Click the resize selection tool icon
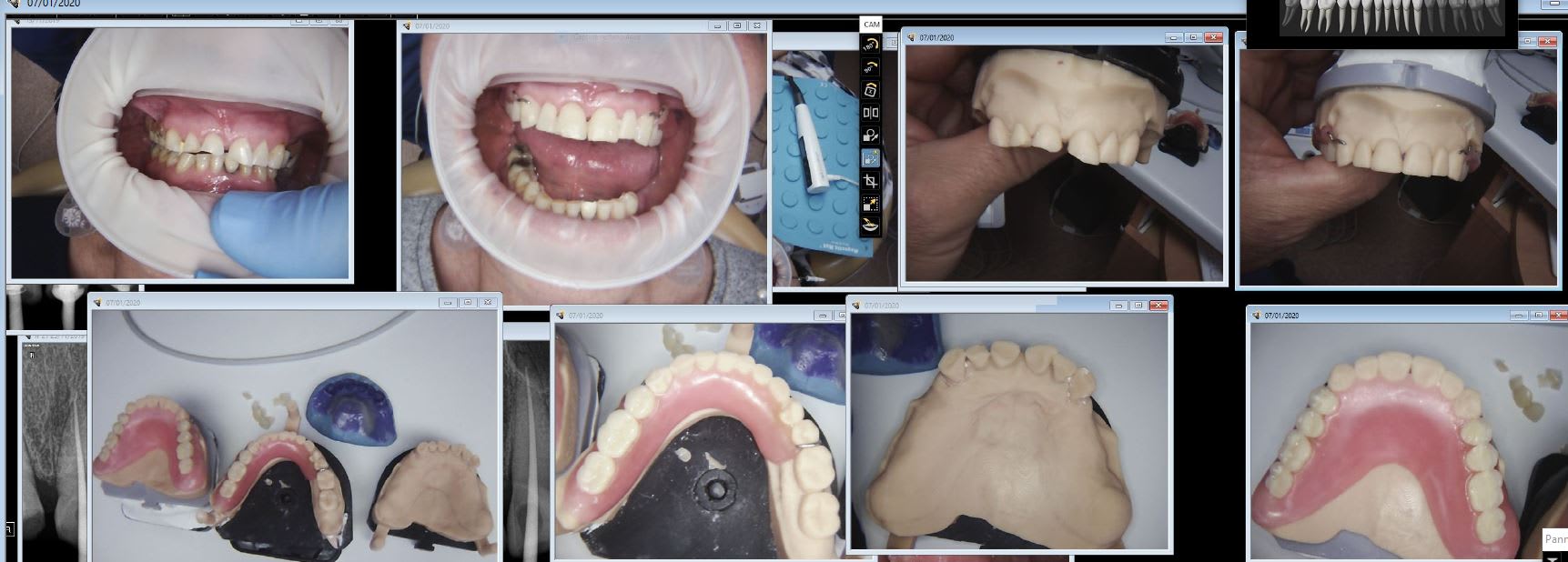Viewport: 1568px width, 562px height. (871, 204)
